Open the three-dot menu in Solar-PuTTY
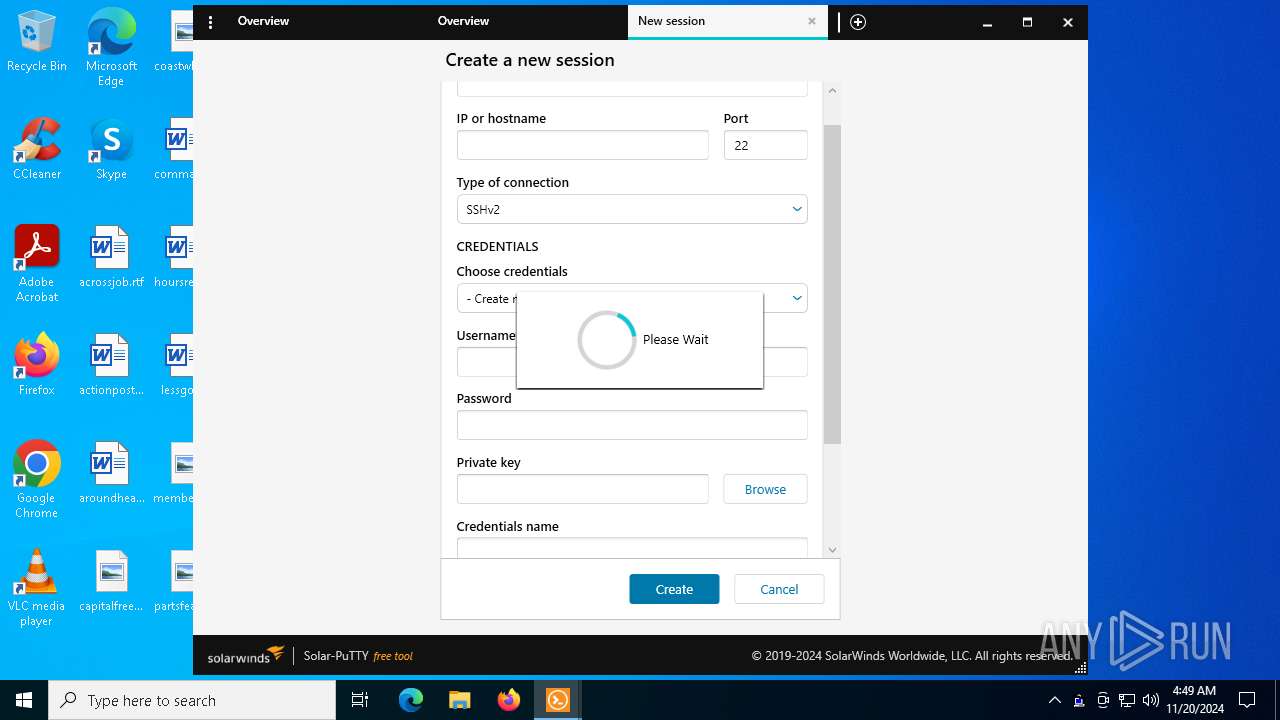Viewport: 1280px width, 720px height. click(210, 22)
